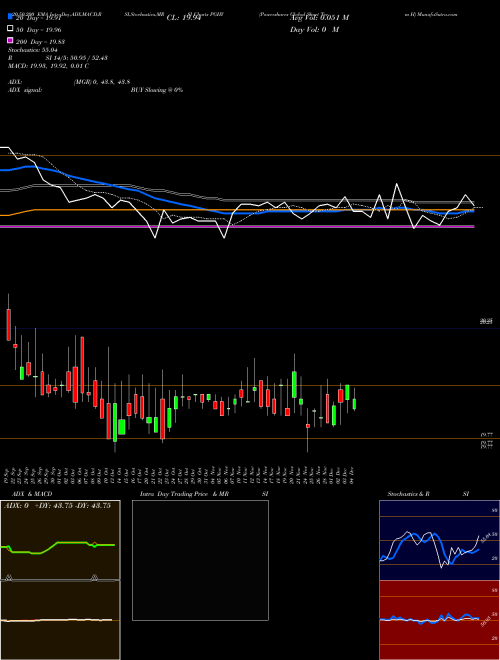
Task: Open the ADX green line chart panel
Action: click(x=60, y=540)
